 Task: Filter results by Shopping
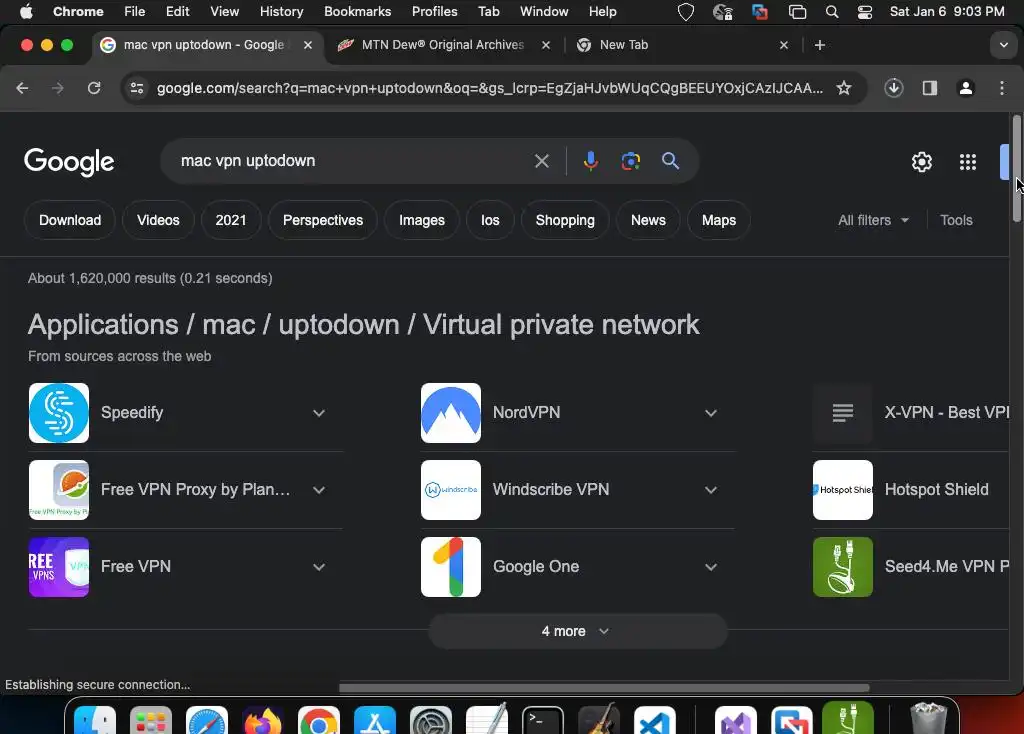coord(565,220)
